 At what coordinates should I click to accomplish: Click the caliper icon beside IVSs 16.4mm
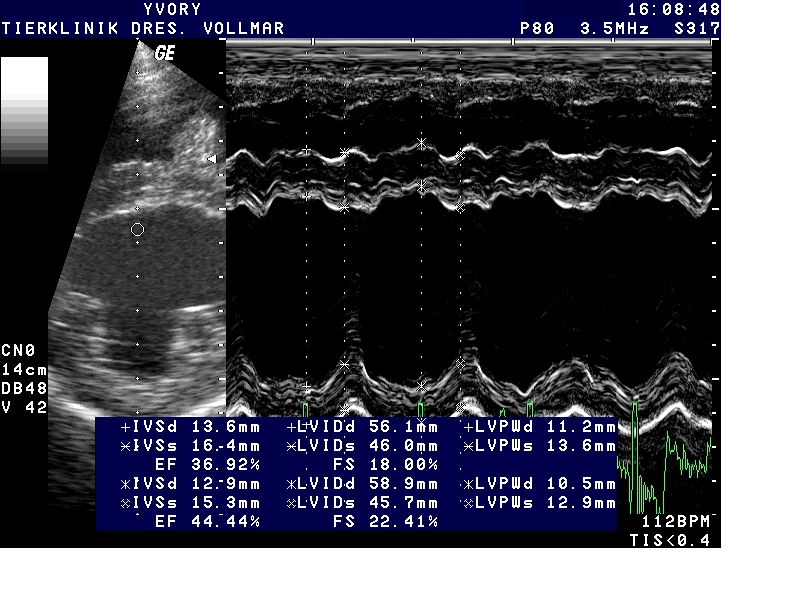pos(124,446)
